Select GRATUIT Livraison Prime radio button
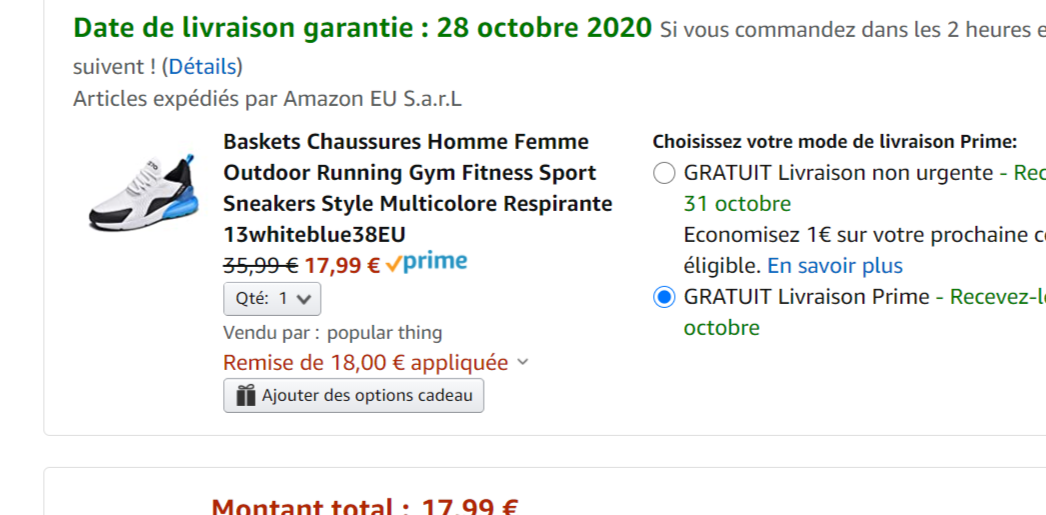This screenshot has width=1046, height=515. coord(664,297)
